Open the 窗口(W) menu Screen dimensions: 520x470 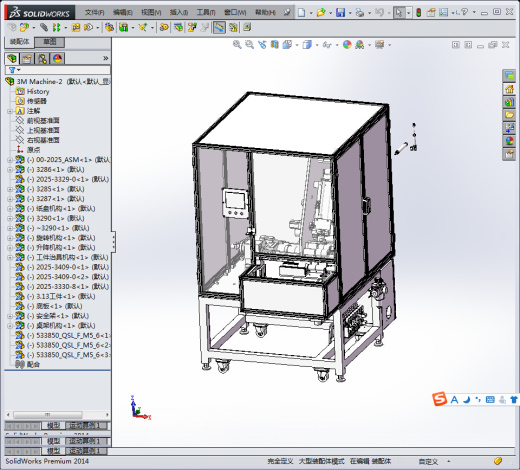click(x=235, y=13)
